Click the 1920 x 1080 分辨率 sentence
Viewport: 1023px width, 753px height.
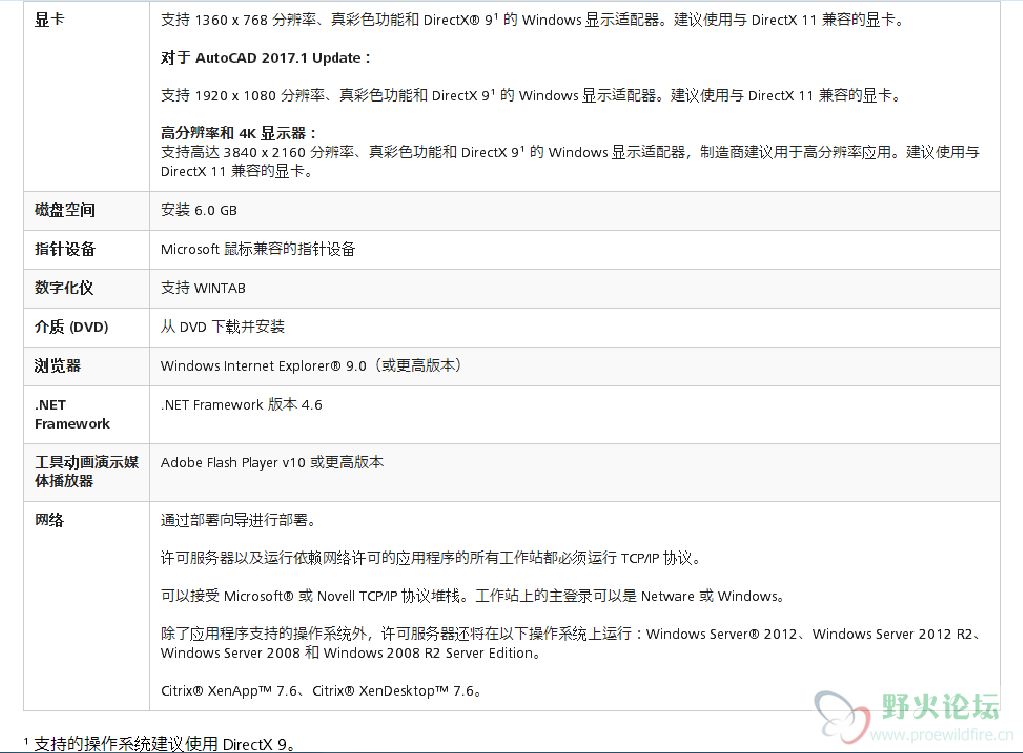coord(531,95)
